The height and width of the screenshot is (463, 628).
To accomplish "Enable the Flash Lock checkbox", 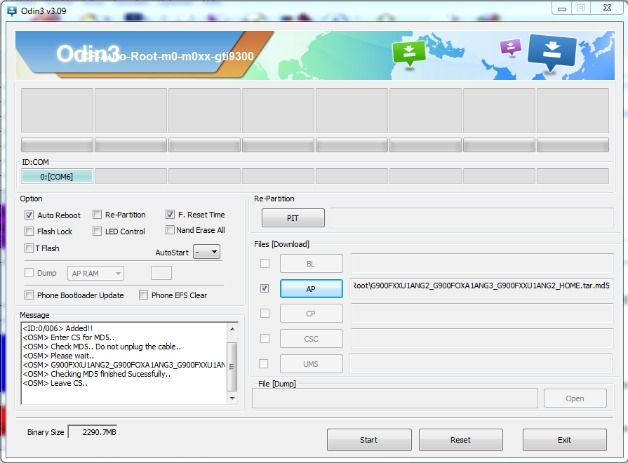I will click(29, 231).
